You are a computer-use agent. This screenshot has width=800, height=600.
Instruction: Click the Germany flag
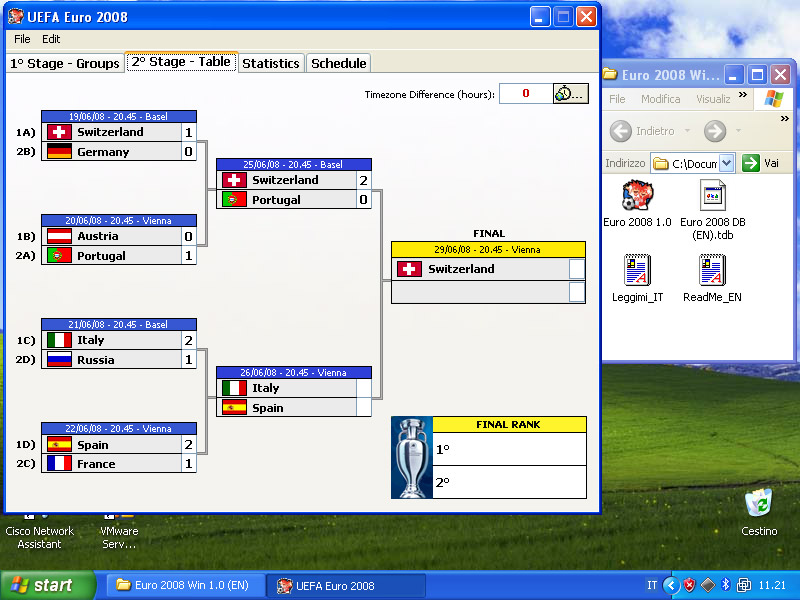[59, 152]
